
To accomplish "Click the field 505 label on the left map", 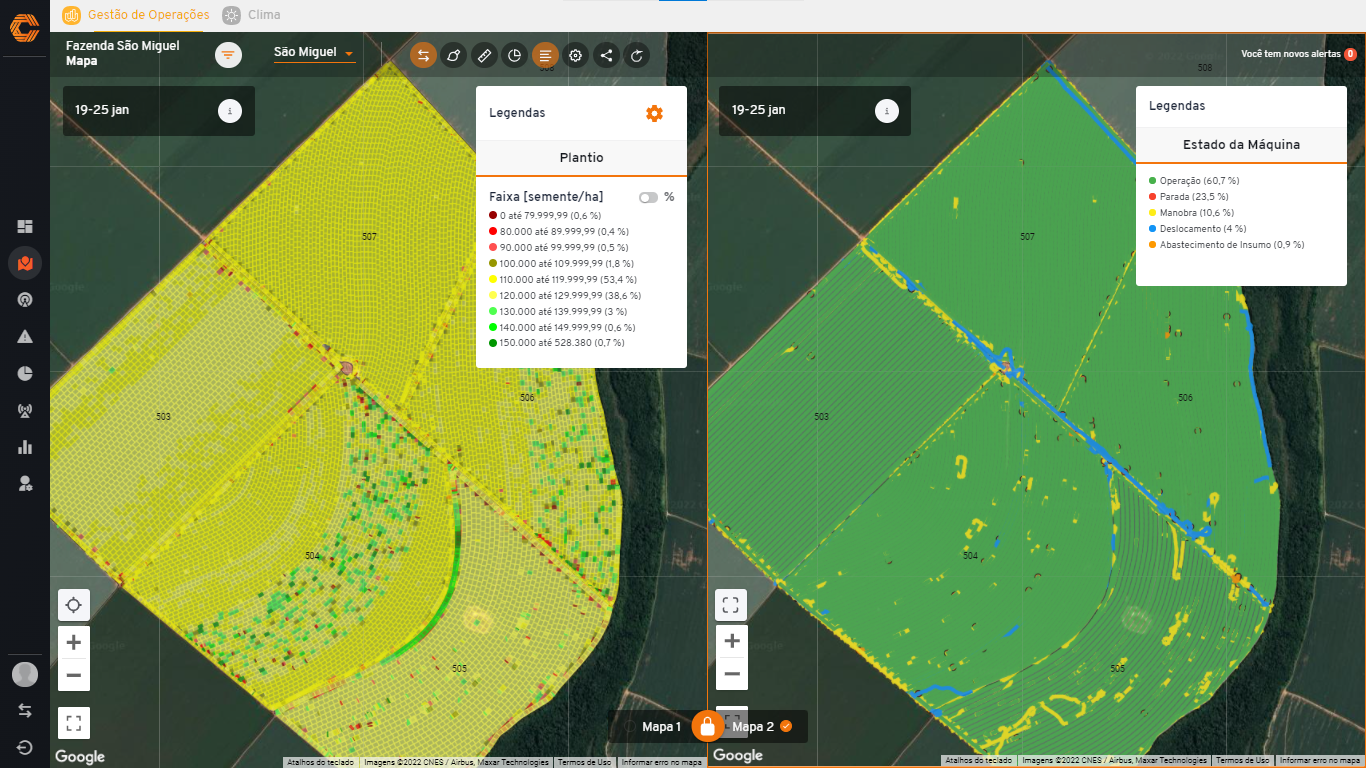I will coord(459,668).
